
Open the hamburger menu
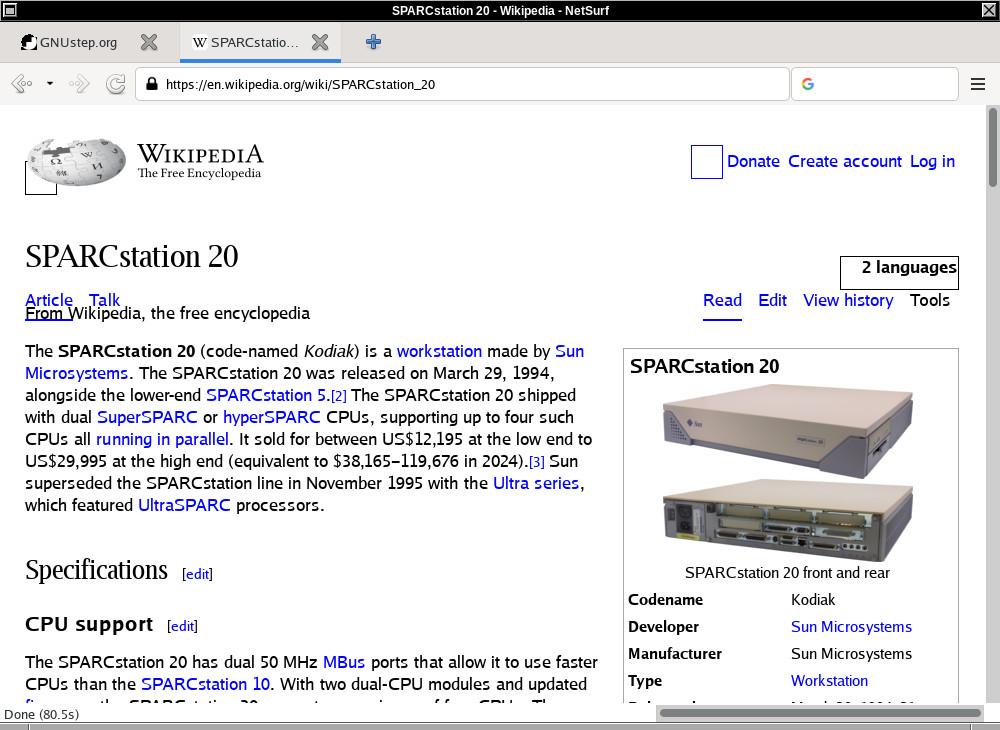tap(978, 84)
